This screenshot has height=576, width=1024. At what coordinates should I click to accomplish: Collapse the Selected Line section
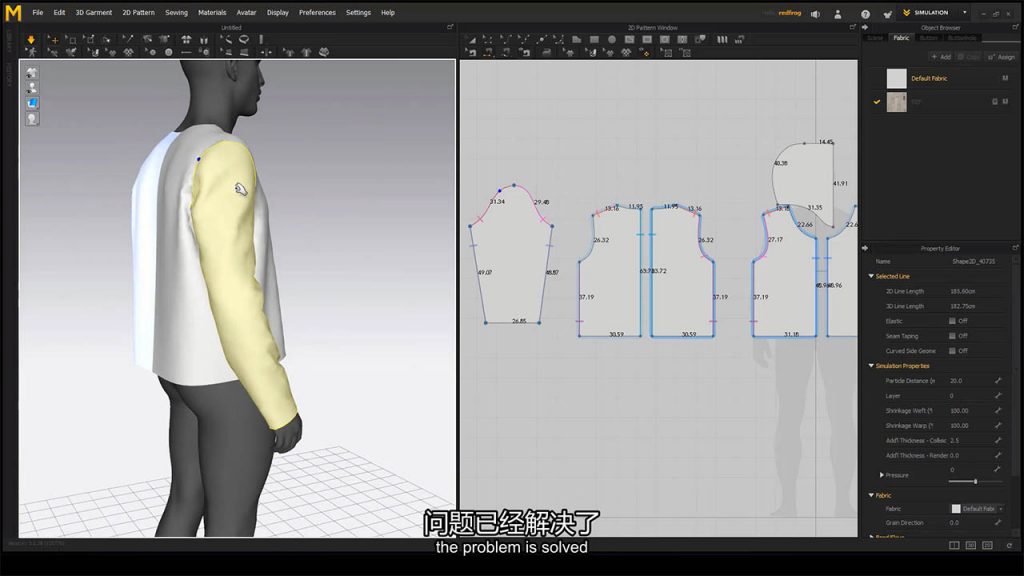[871, 276]
